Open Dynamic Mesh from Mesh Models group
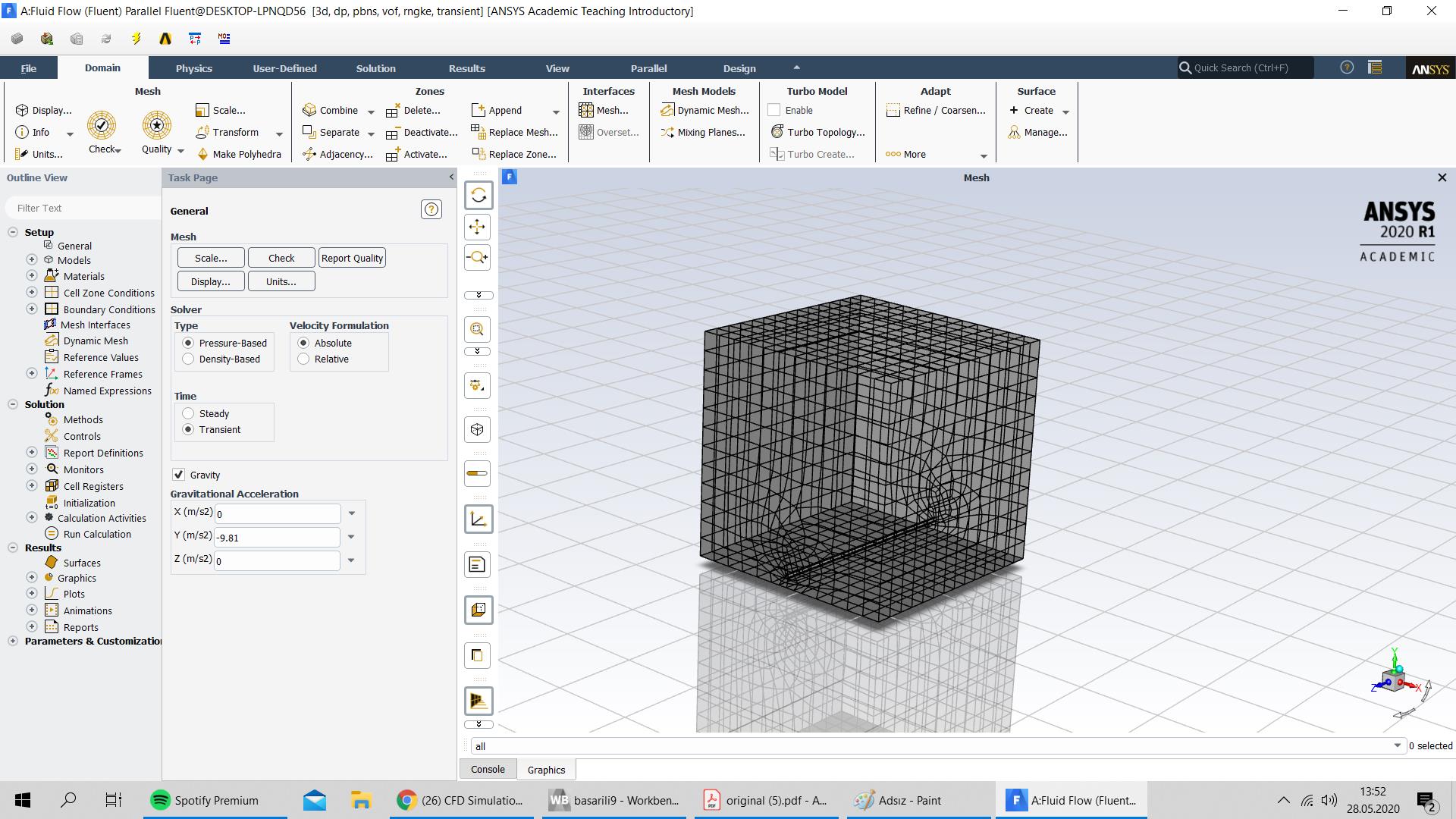The width and height of the screenshot is (1456, 819). tap(704, 110)
